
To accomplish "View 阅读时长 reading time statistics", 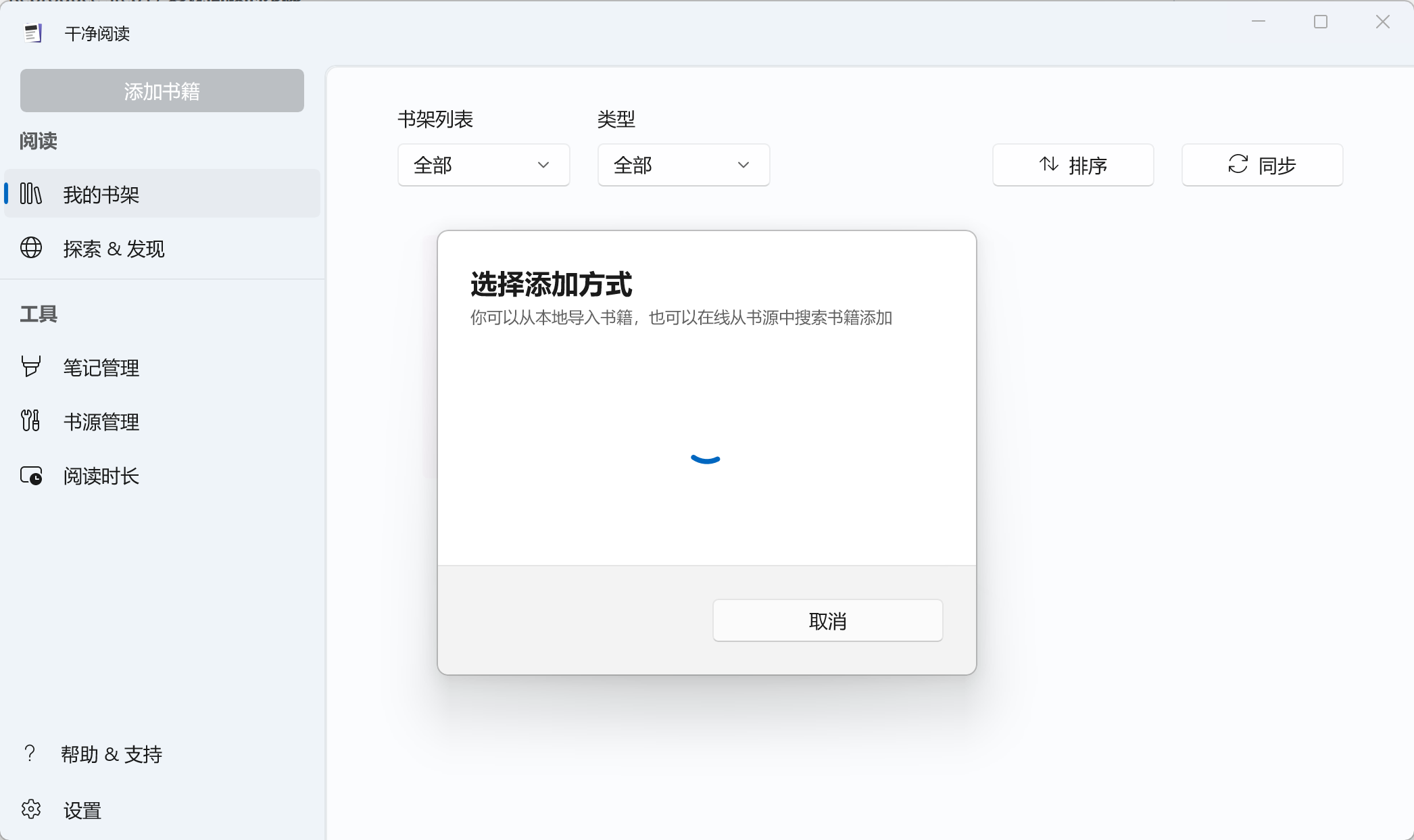I will click(100, 476).
